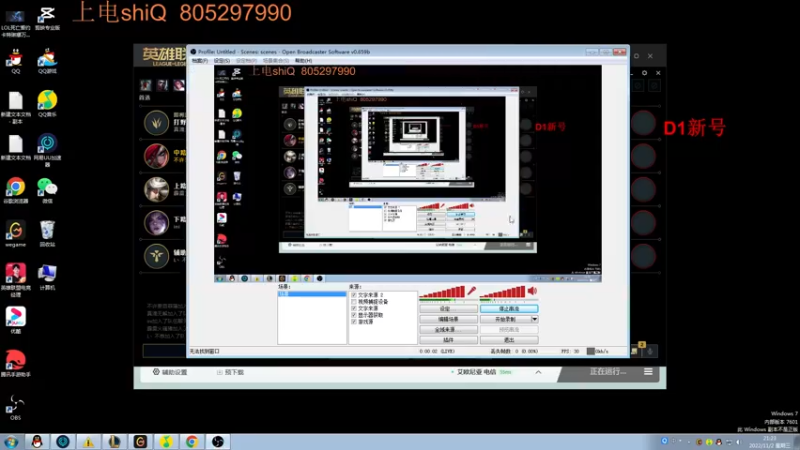Open the 英雄联盟电竞经理 desktop shortcut
The height and width of the screenshot is (450, 800).
click(x=15, y=280)
